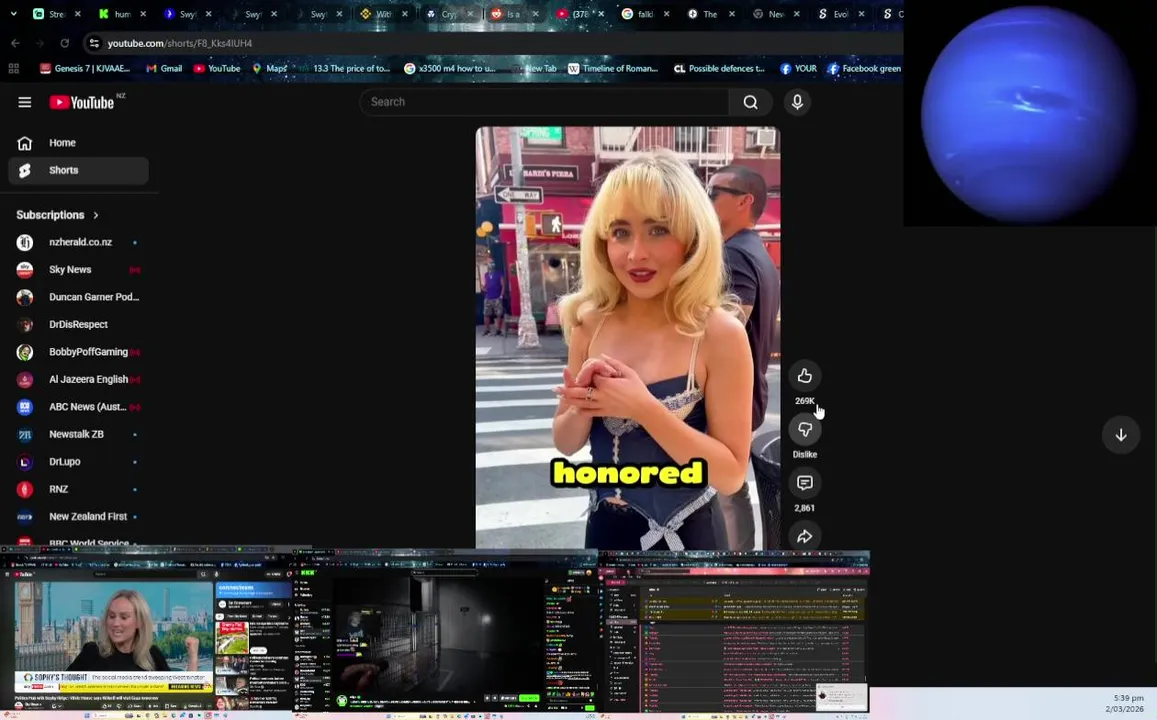This screenshot has height=720, width=1157.
Task: Open the Facebook green bookmark
Action: [864, 69]
